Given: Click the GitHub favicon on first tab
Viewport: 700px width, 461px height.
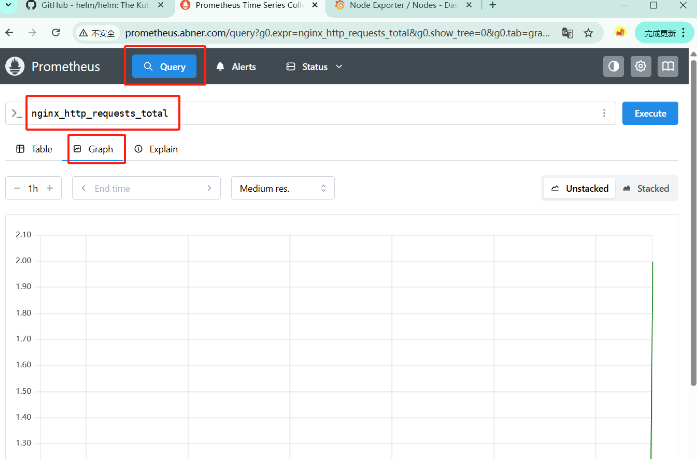Looking at the screenshot, I should coord(31,5).
